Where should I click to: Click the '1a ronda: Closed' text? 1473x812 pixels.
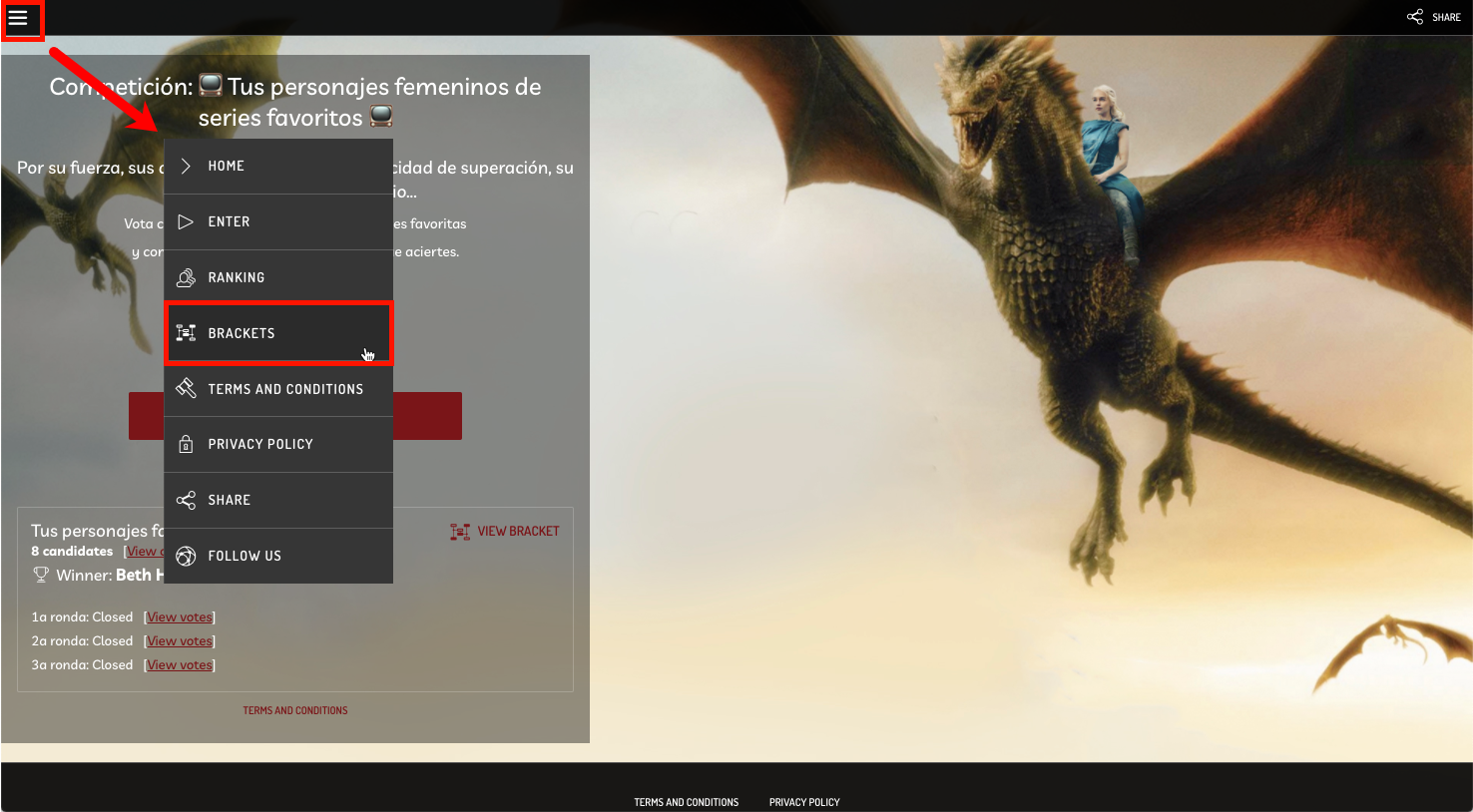pos(82,617)
